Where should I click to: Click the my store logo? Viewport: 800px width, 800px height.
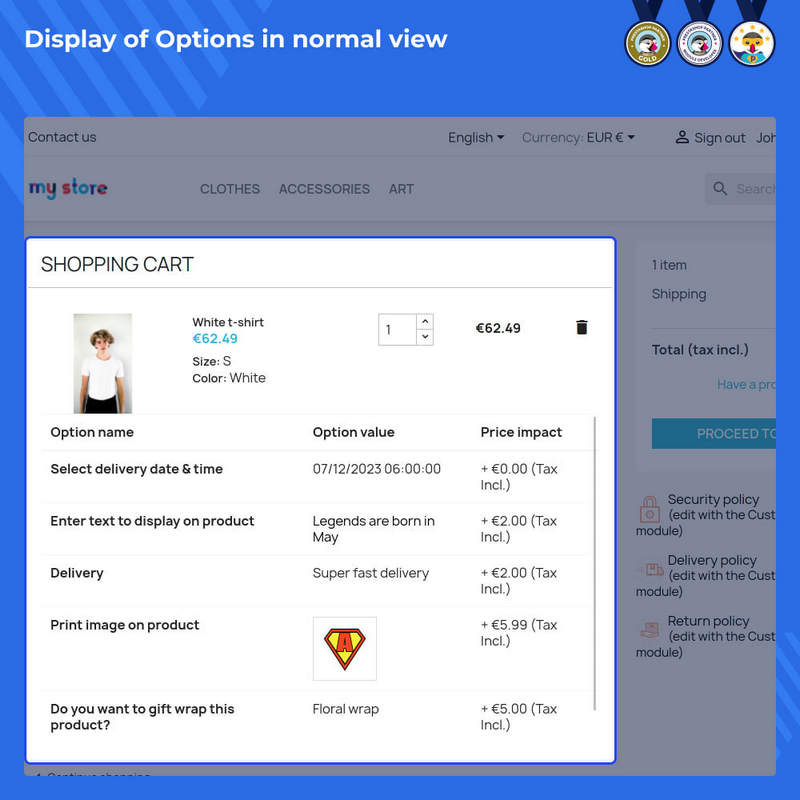point(68,188)
